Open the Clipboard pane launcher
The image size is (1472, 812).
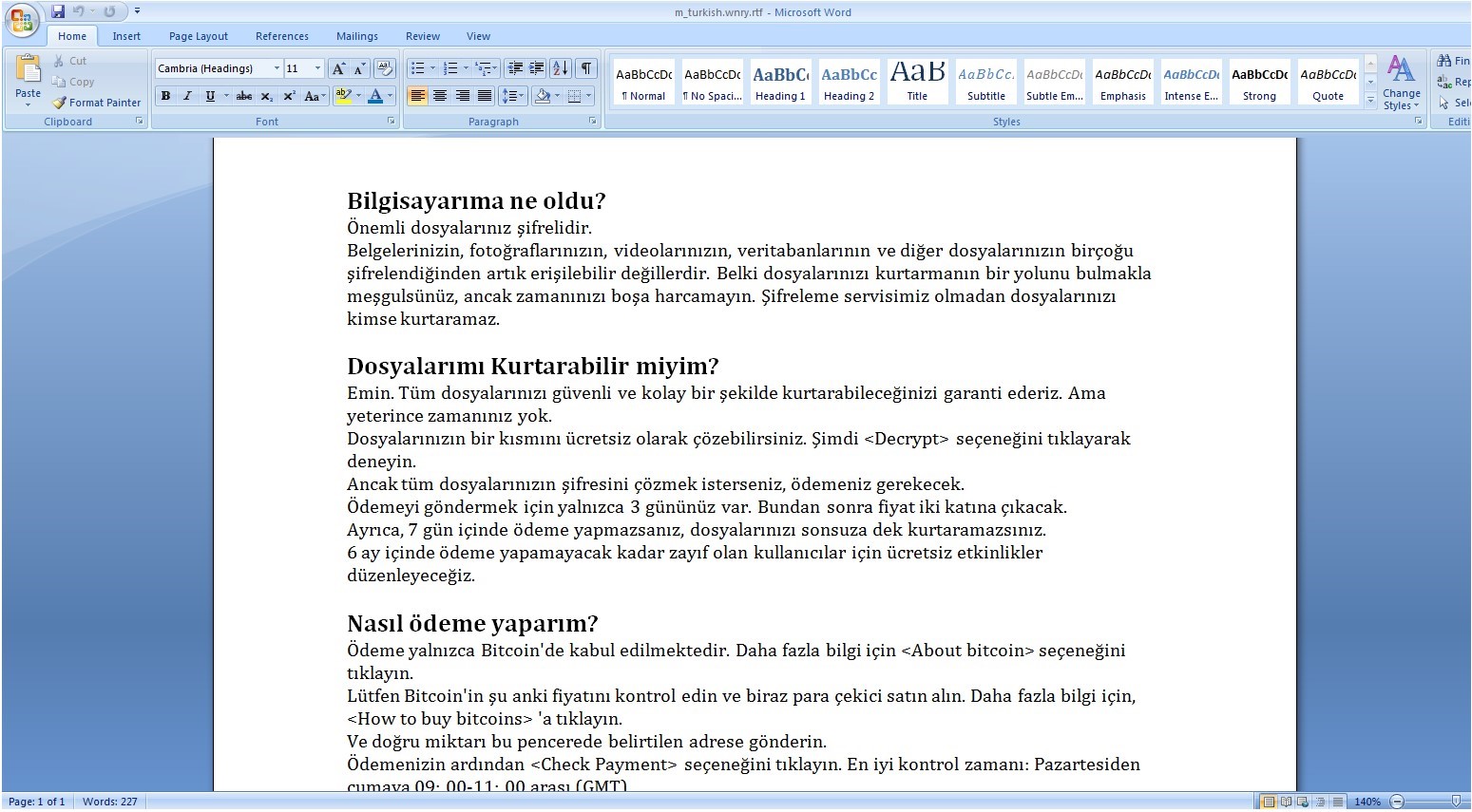pos(139,122)
